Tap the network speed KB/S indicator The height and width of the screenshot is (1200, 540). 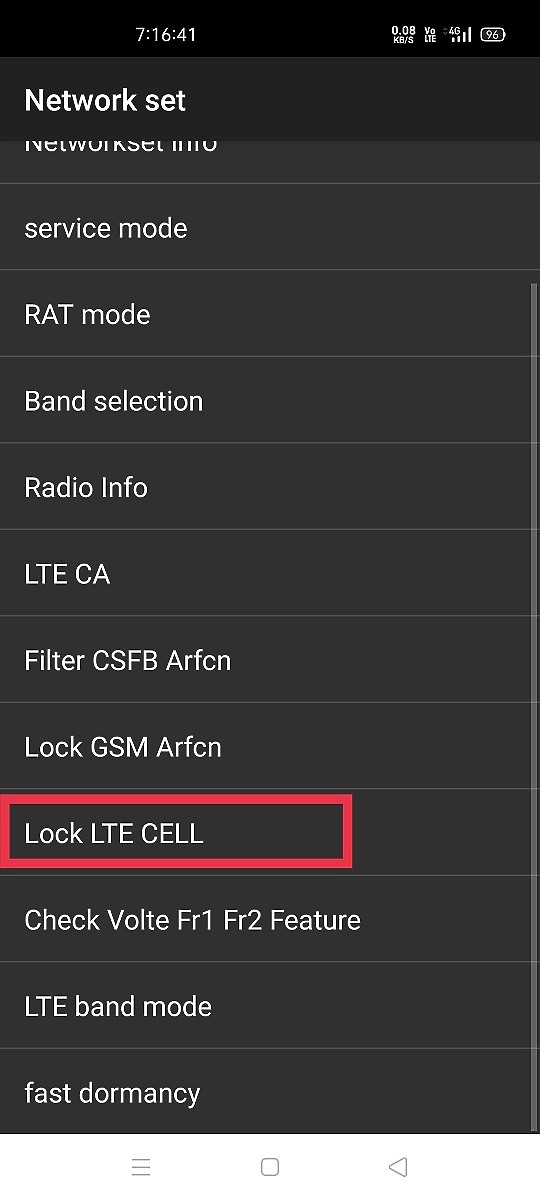pyautogui.click(x=403, y=34)
